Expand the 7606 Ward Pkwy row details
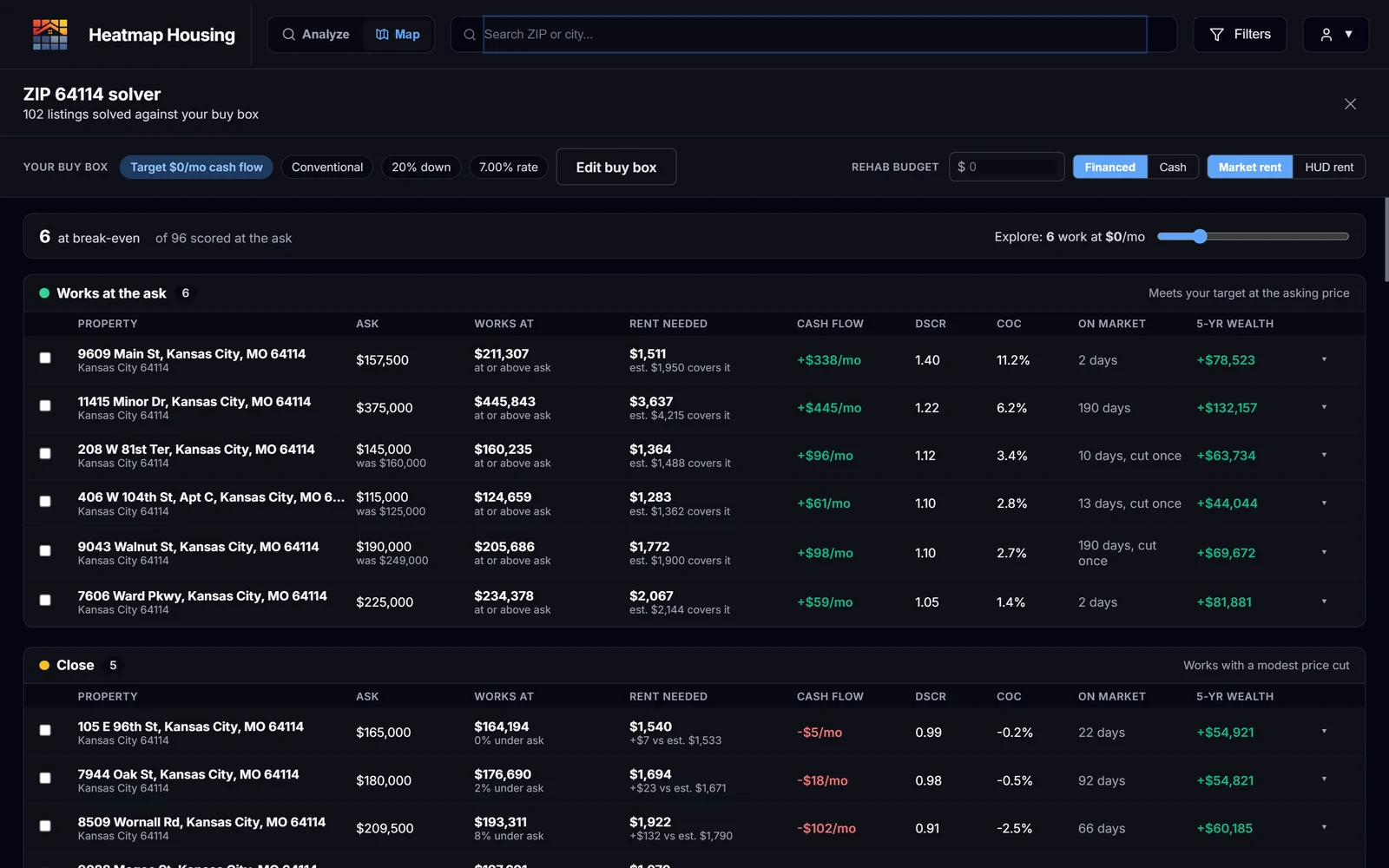The height and width of the screenshot is (868, 1389). click(x=1324, y=602)
